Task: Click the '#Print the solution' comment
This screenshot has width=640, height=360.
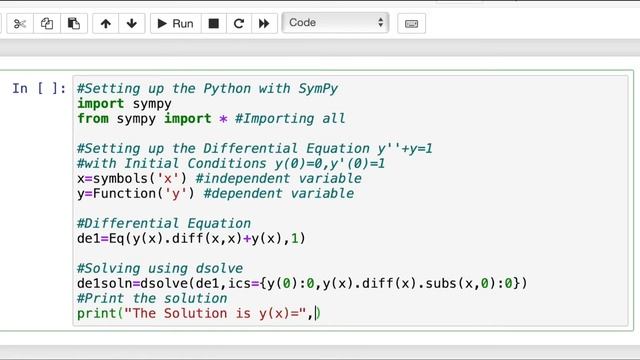Action: pos(152,298)
